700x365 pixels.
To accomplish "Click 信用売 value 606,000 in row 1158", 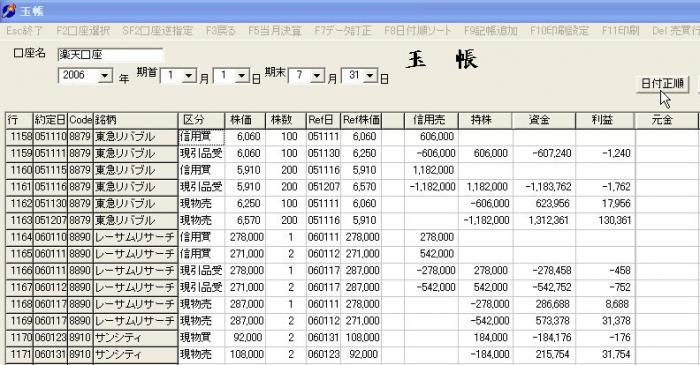I will (x=431, y=137).
